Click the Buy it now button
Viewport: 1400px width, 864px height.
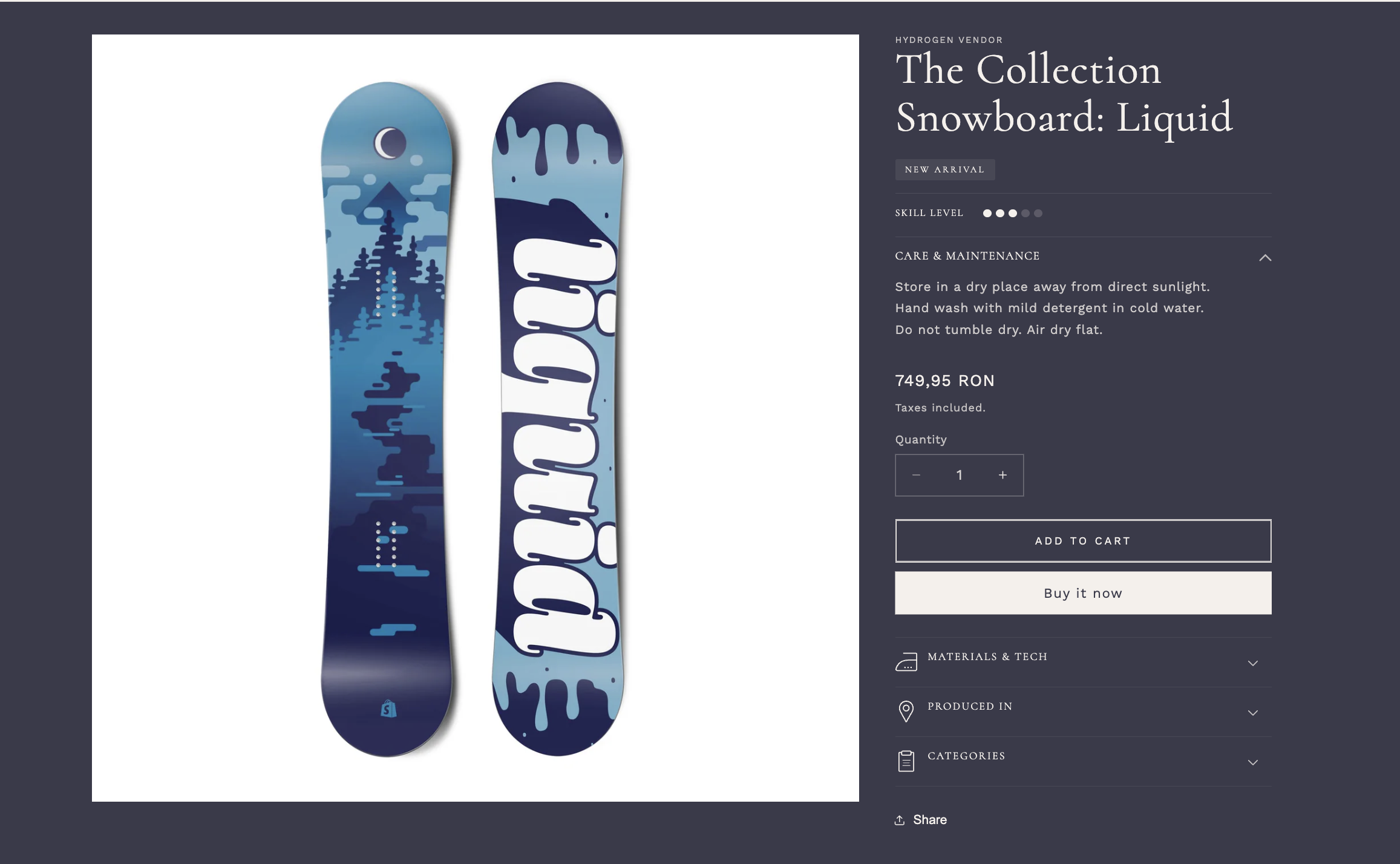point(1082,593)
